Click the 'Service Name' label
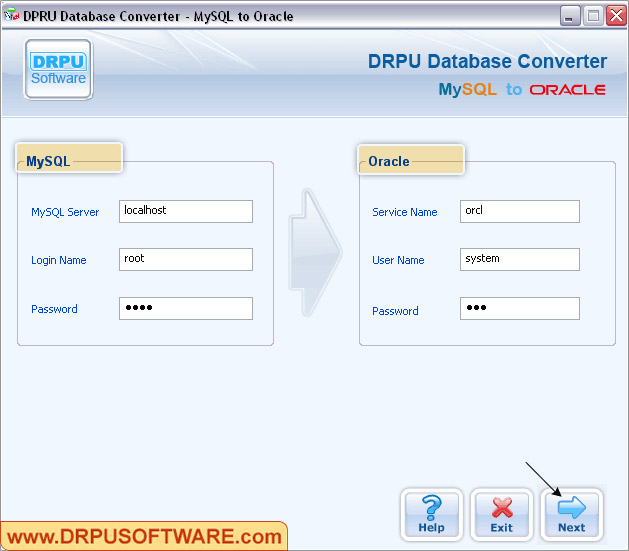 tap(404, 212)
